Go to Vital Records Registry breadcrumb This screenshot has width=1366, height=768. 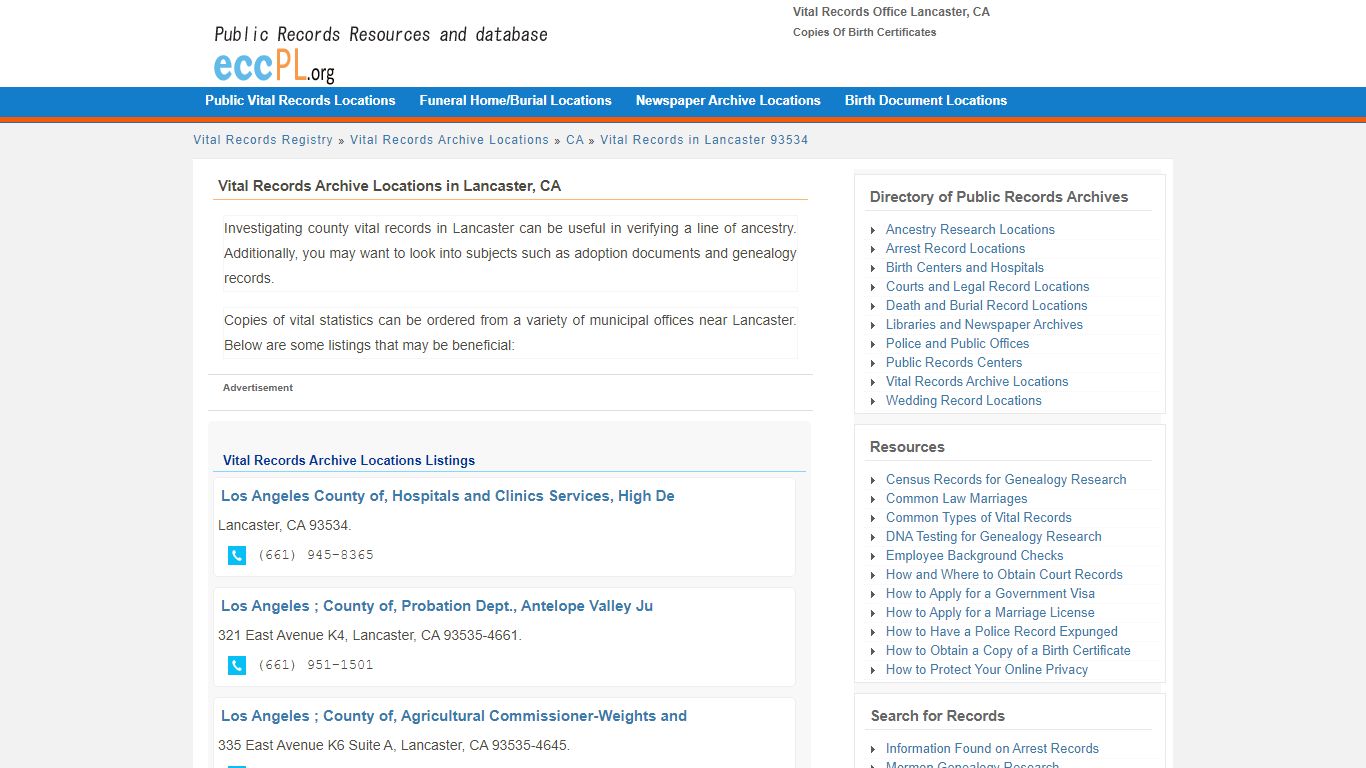263,140
